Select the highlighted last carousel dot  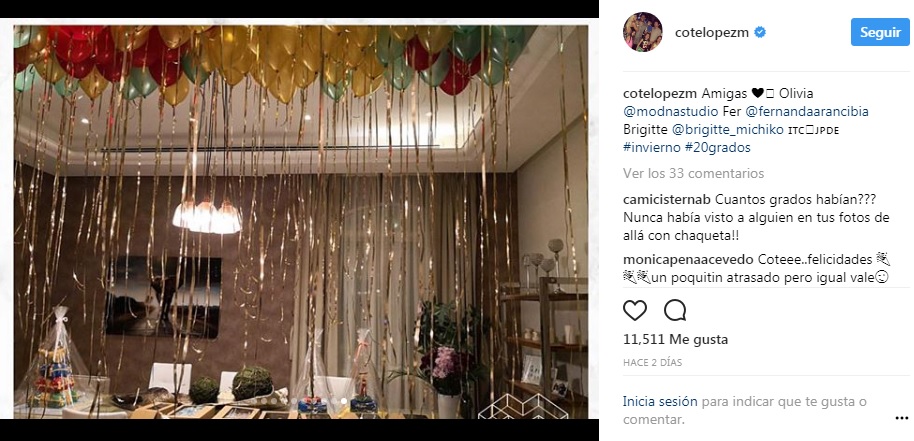(344, 401)
